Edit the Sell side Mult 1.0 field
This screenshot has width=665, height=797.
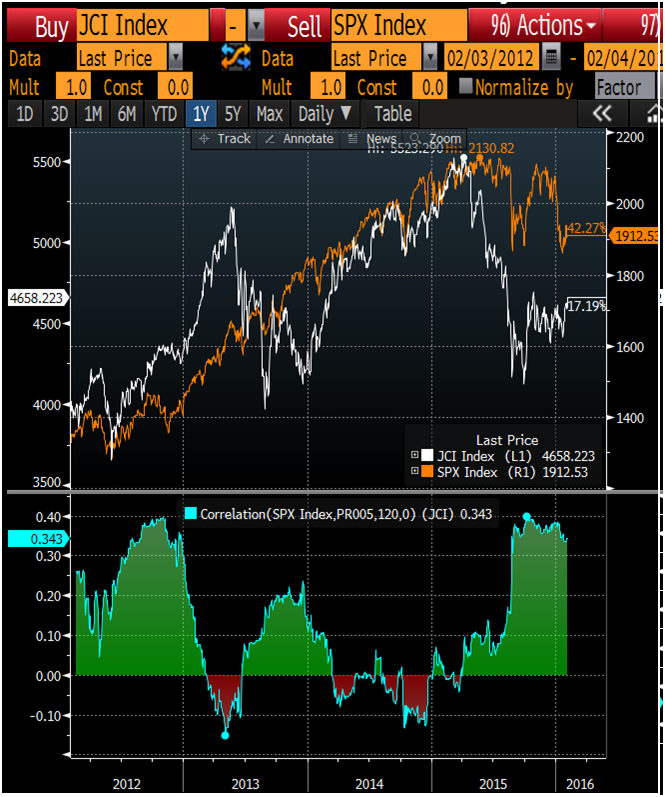click(328, 87)
